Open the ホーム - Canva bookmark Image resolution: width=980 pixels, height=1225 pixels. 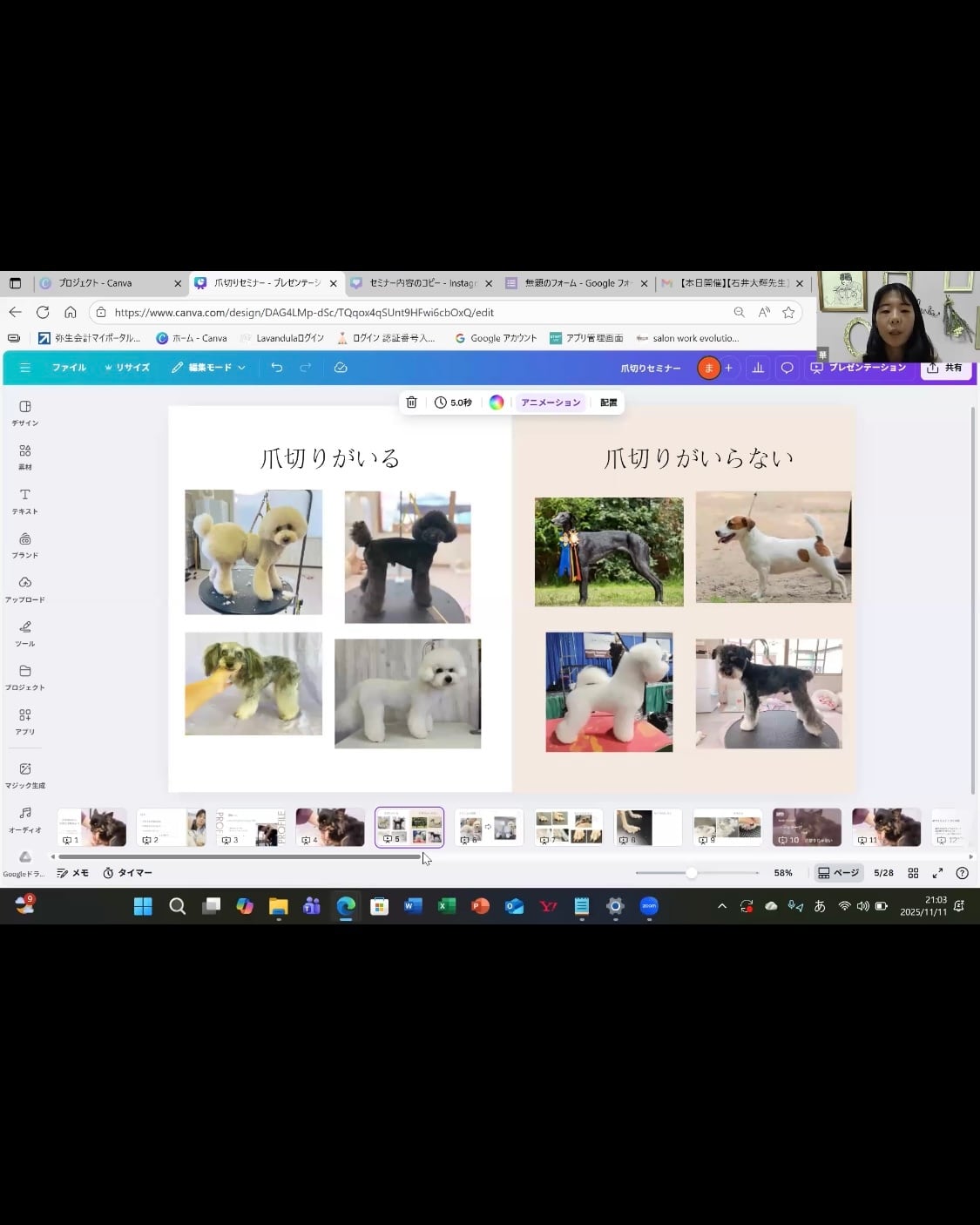tap(191, 338)
